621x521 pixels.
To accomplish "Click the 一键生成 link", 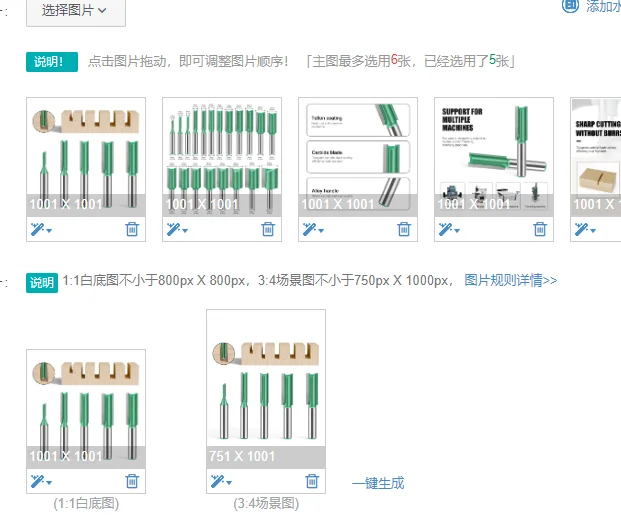I will pyautogui.click(x=378, y=483).
